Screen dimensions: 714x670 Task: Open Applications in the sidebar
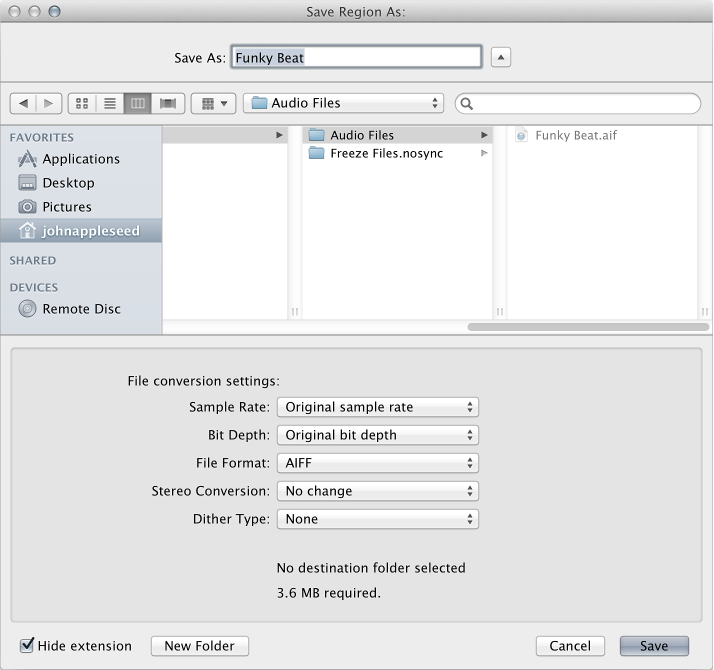pyautogui.click(x=81, y=159)
